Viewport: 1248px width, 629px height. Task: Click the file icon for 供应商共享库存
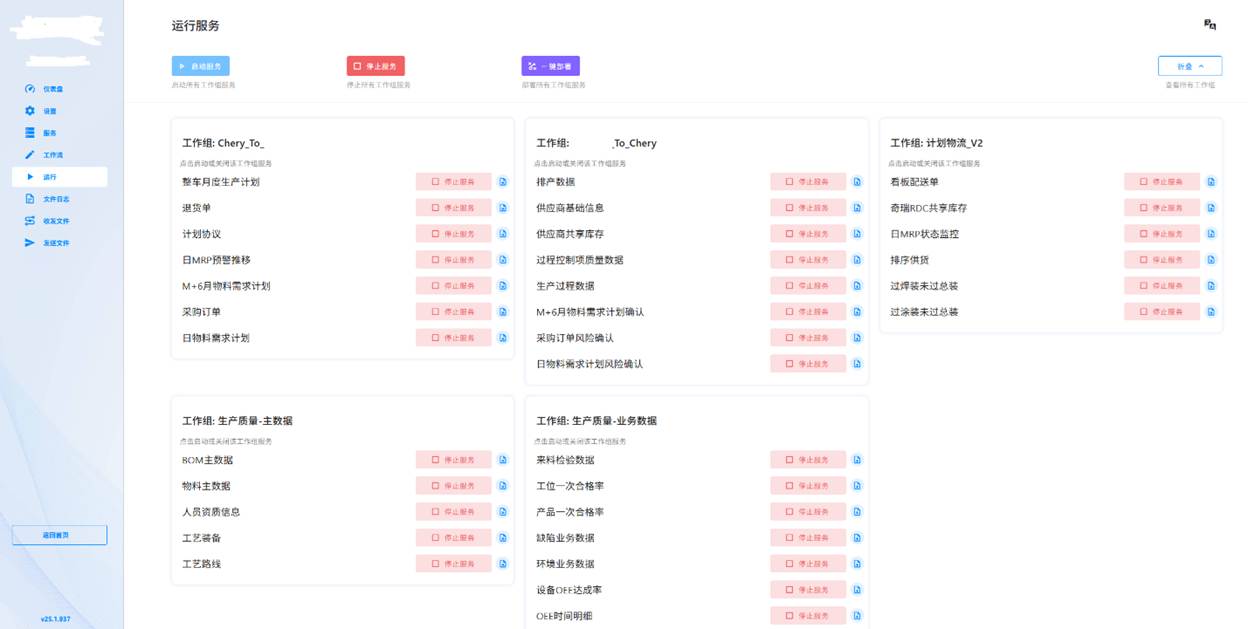tap(857, 234)
